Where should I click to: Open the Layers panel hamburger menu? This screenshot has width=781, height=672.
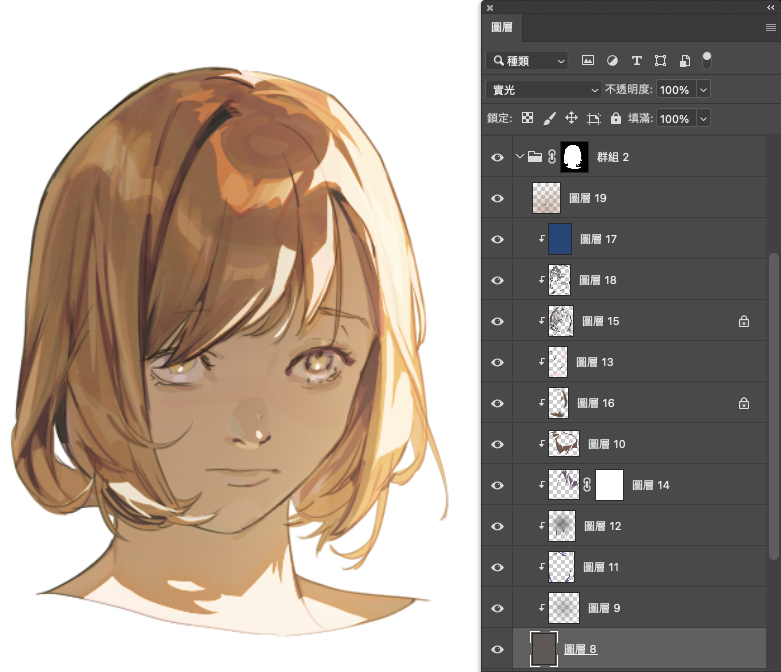771,27
